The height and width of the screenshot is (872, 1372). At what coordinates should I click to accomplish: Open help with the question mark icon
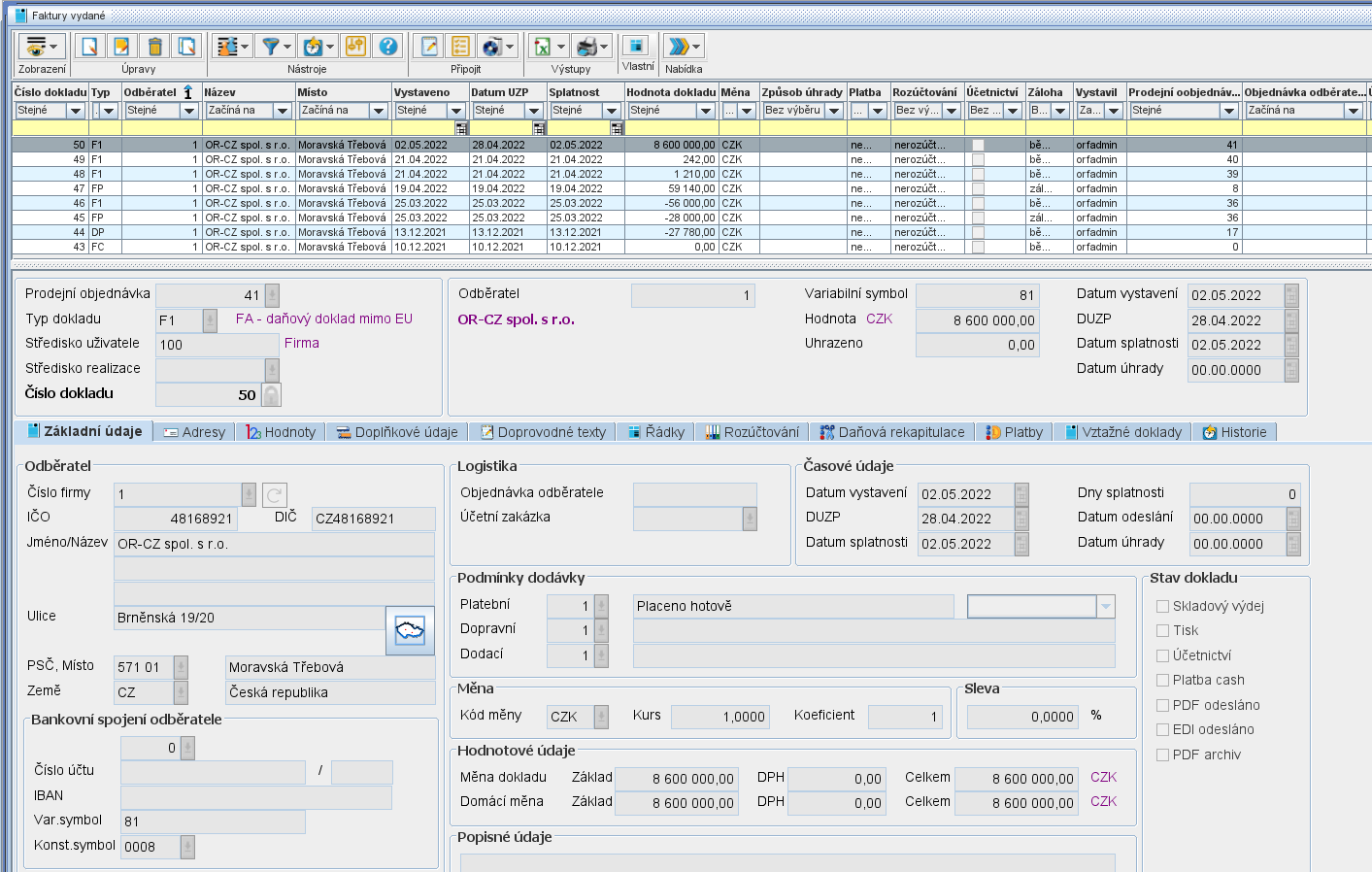pyautogui.click(x=387, y=47)
